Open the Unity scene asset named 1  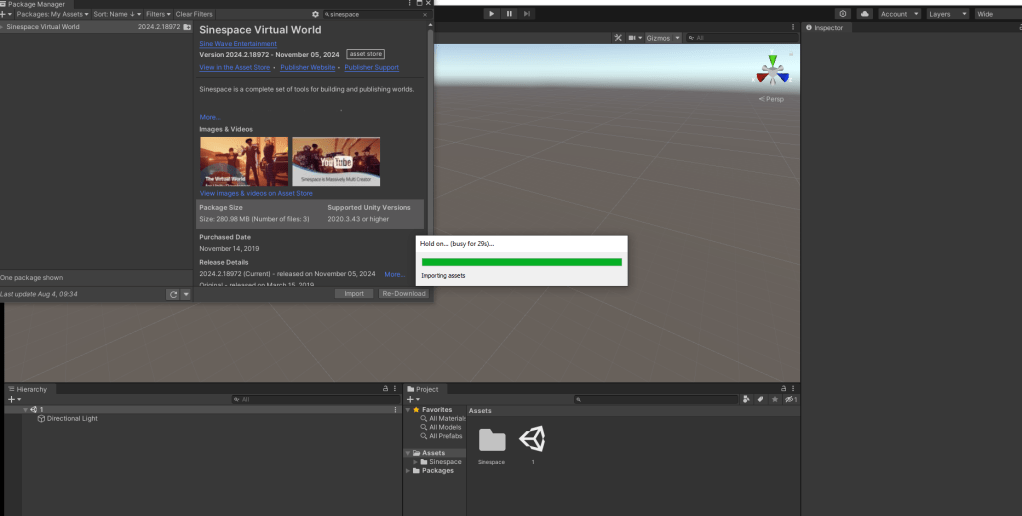[x=532, y=440]
